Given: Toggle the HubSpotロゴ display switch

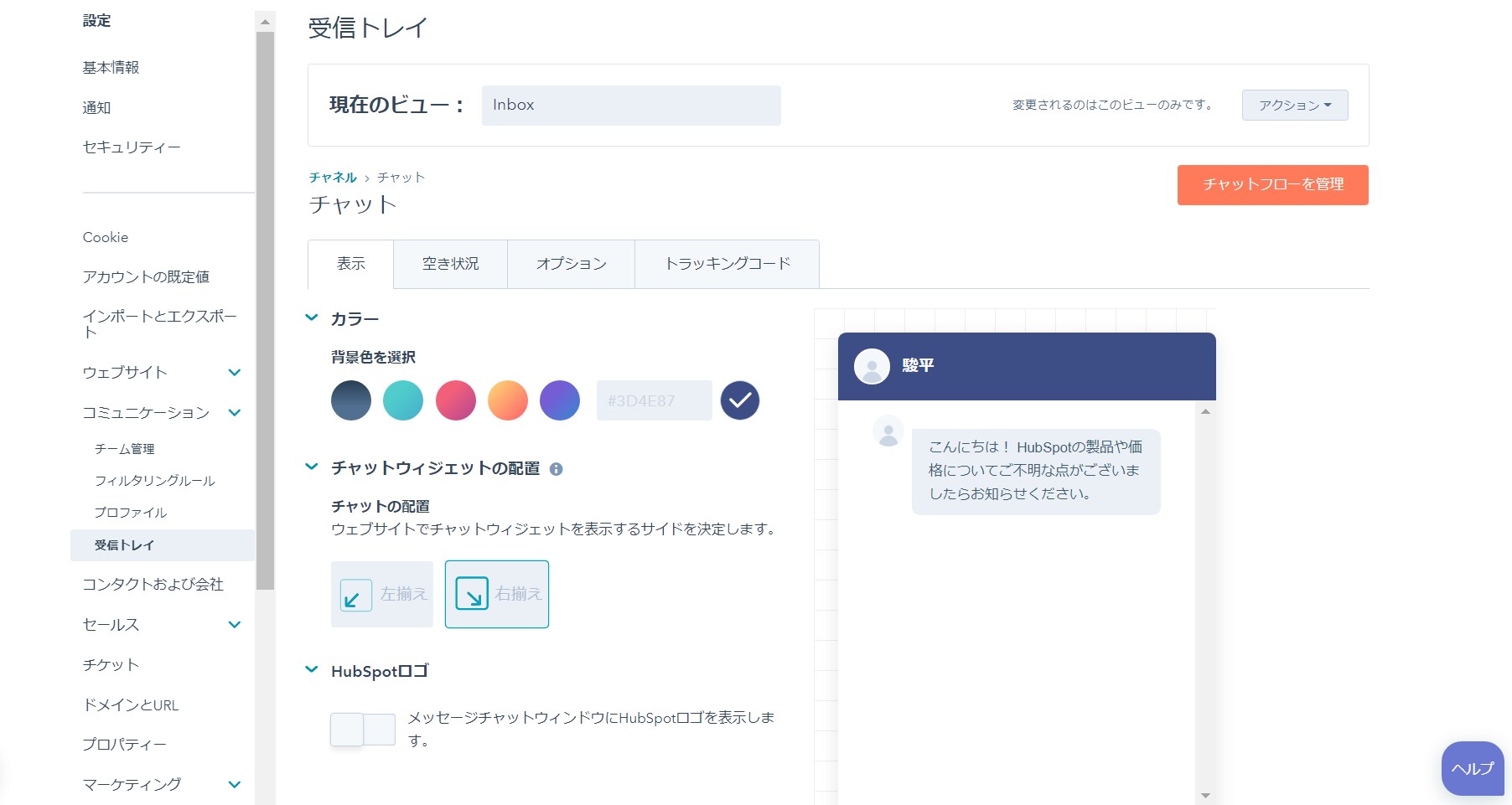Looking at the screenshot, I should tap(363, 730).
